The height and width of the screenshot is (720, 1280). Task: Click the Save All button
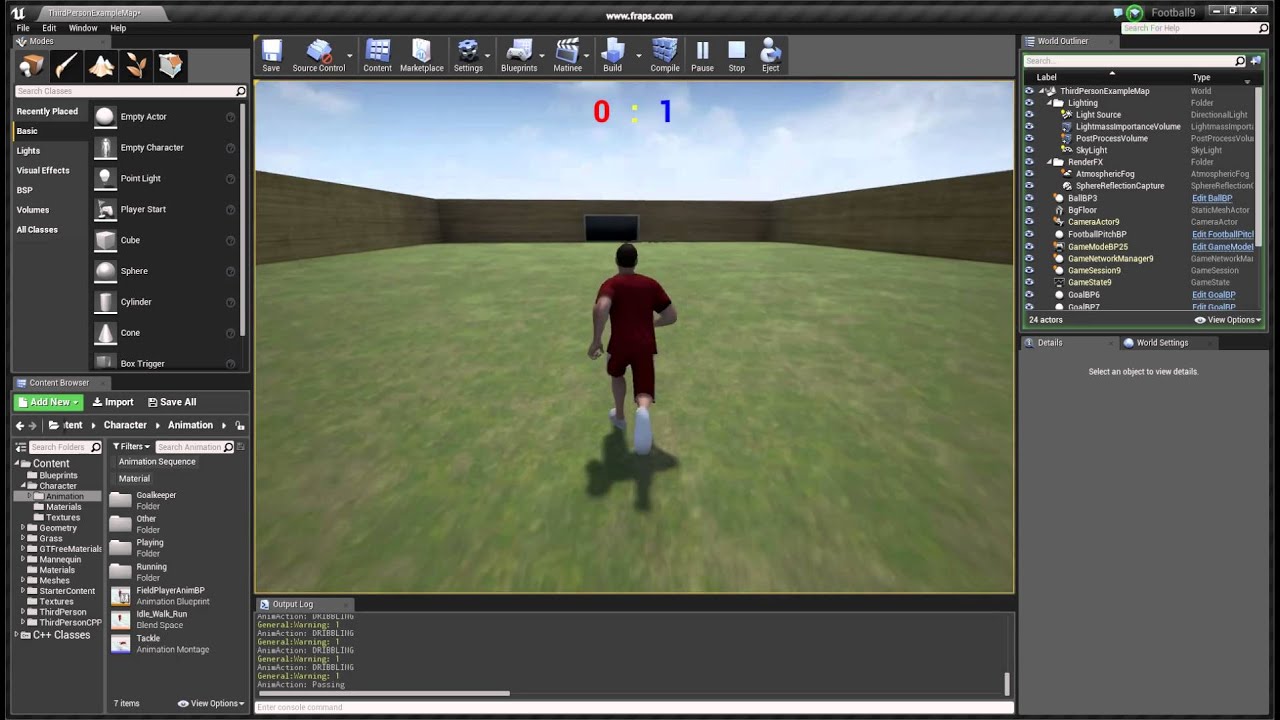coord(172,402)
